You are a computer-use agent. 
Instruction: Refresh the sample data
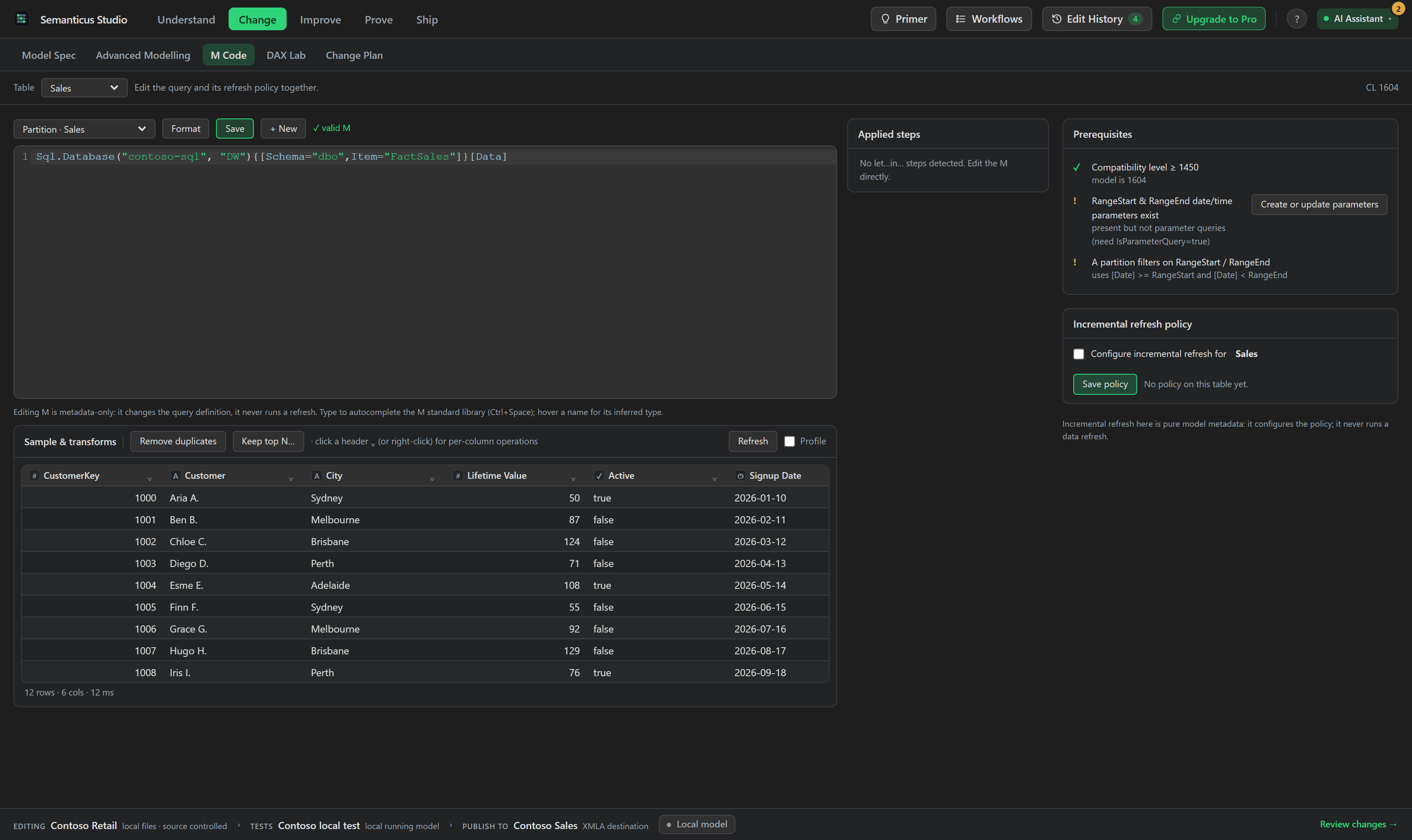(x=753, y=441)
